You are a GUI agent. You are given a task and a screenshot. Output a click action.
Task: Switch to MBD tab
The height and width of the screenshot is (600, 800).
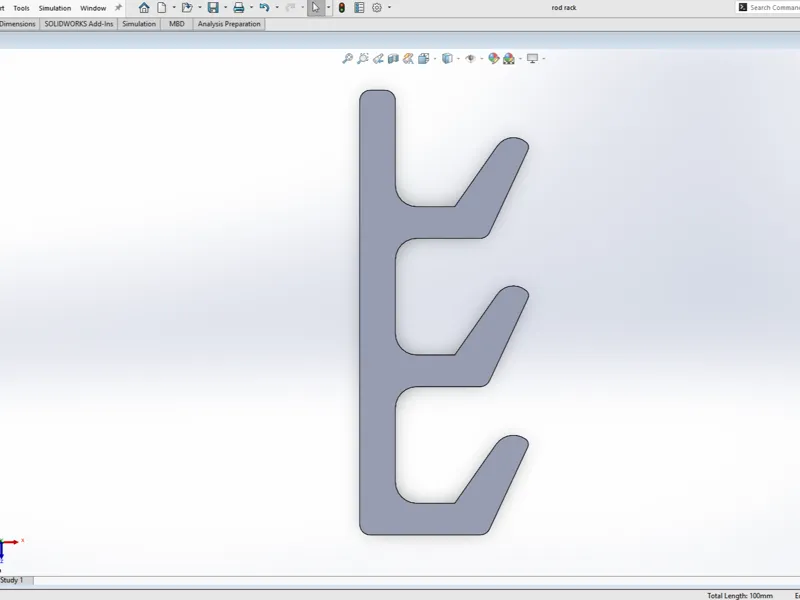coord(177,24)
